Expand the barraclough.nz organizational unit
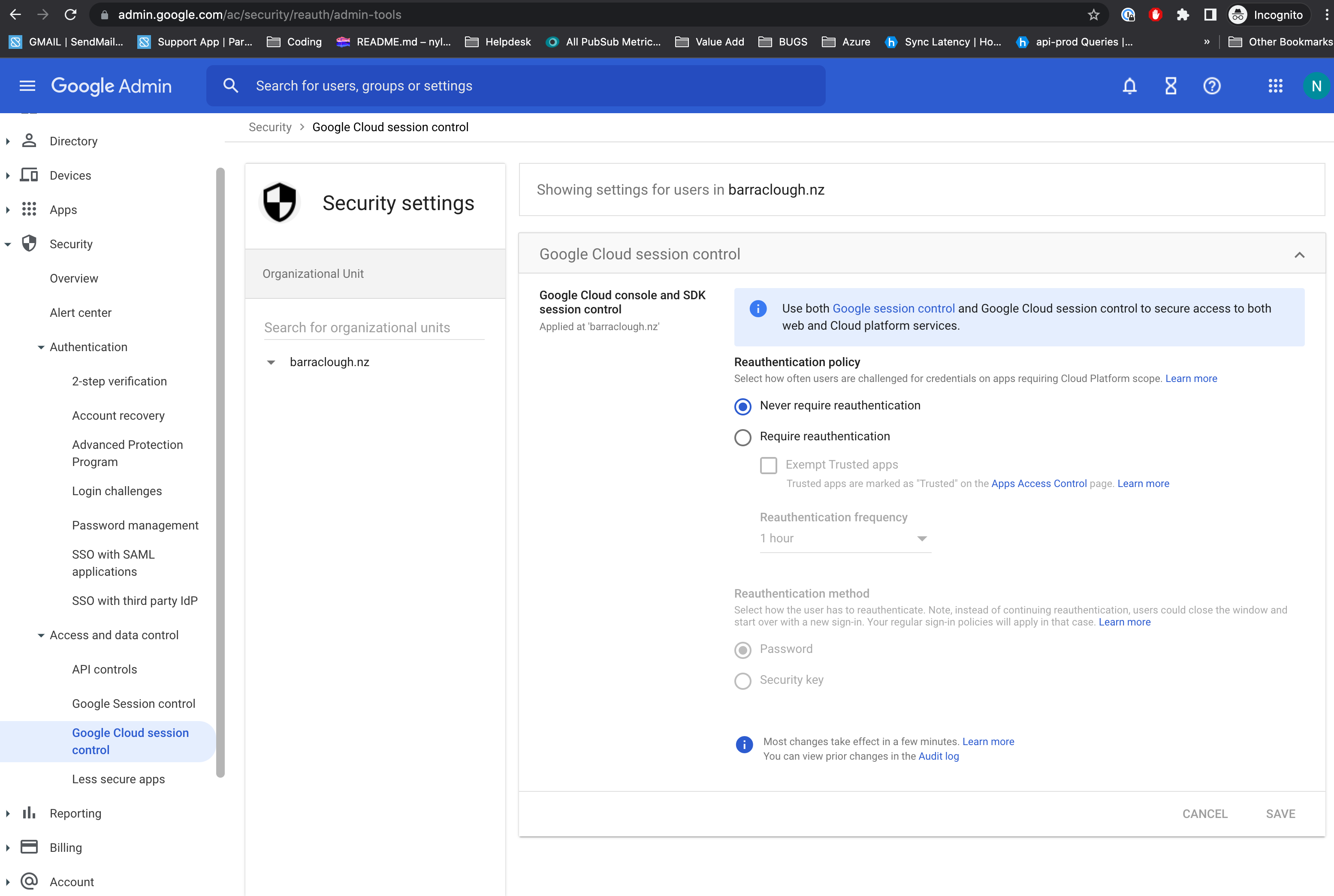Image resolution: width=1334 pixels, height=896 pixels. (271, 362)
